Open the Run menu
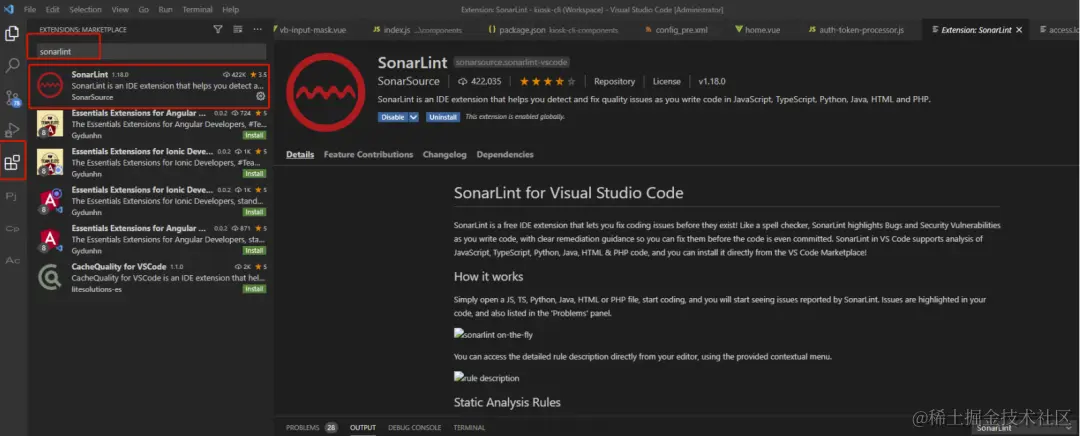1080x436 pixels. [165, 10]
